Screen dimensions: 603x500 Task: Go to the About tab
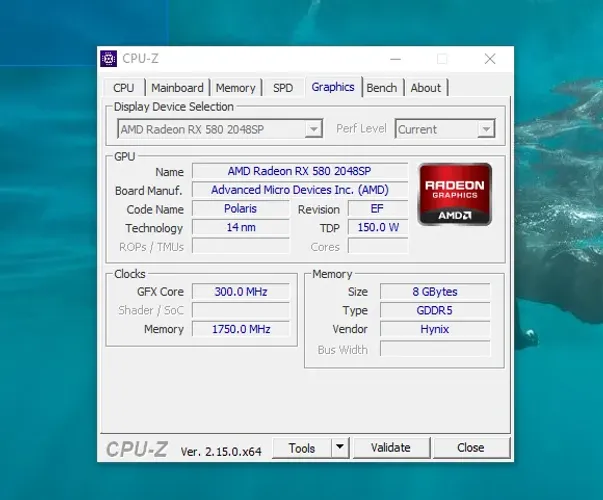pyautogui.click(x=426, y=88)
